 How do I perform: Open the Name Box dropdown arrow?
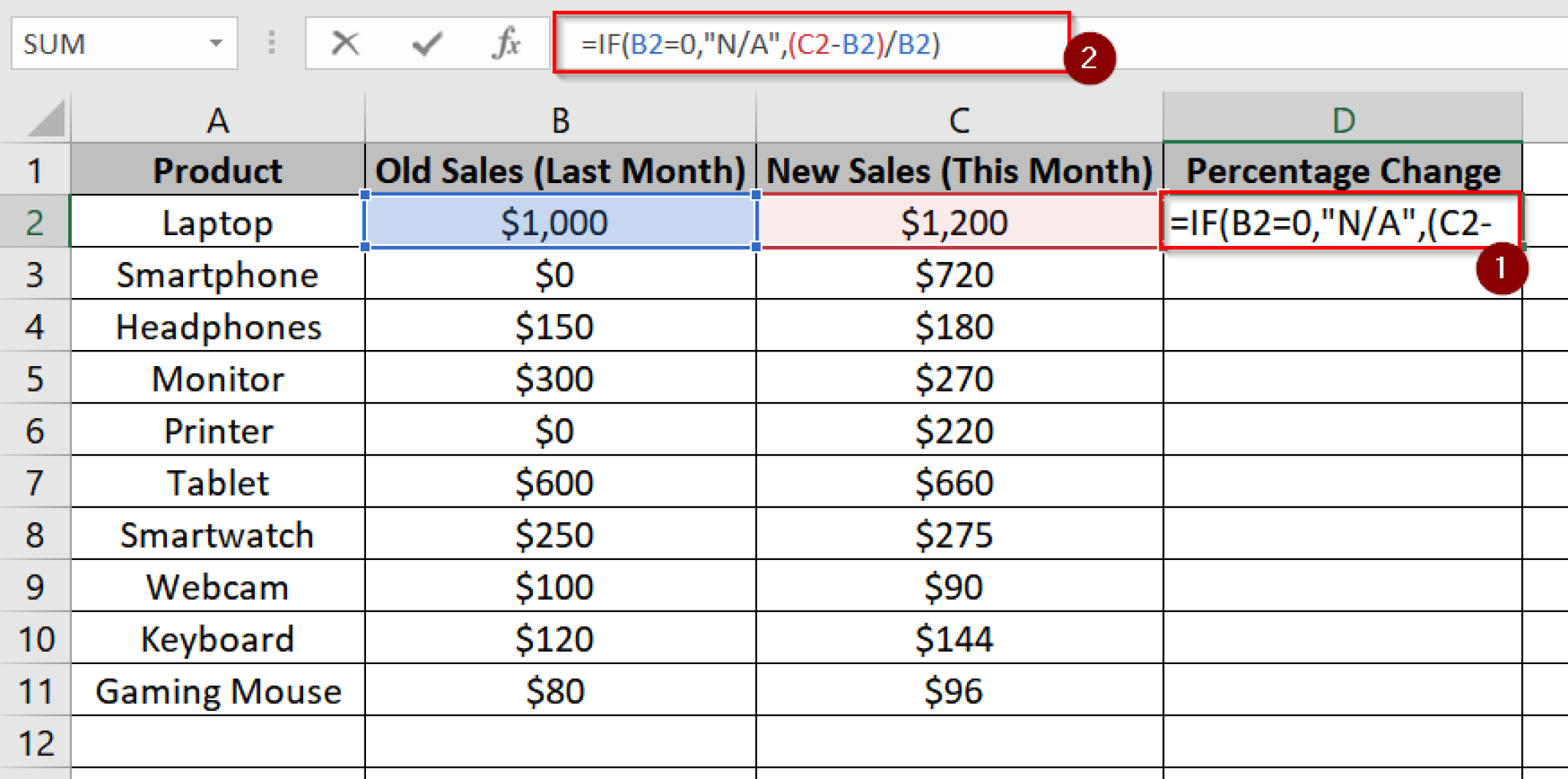pyautogui.click(x=217, y=44)
